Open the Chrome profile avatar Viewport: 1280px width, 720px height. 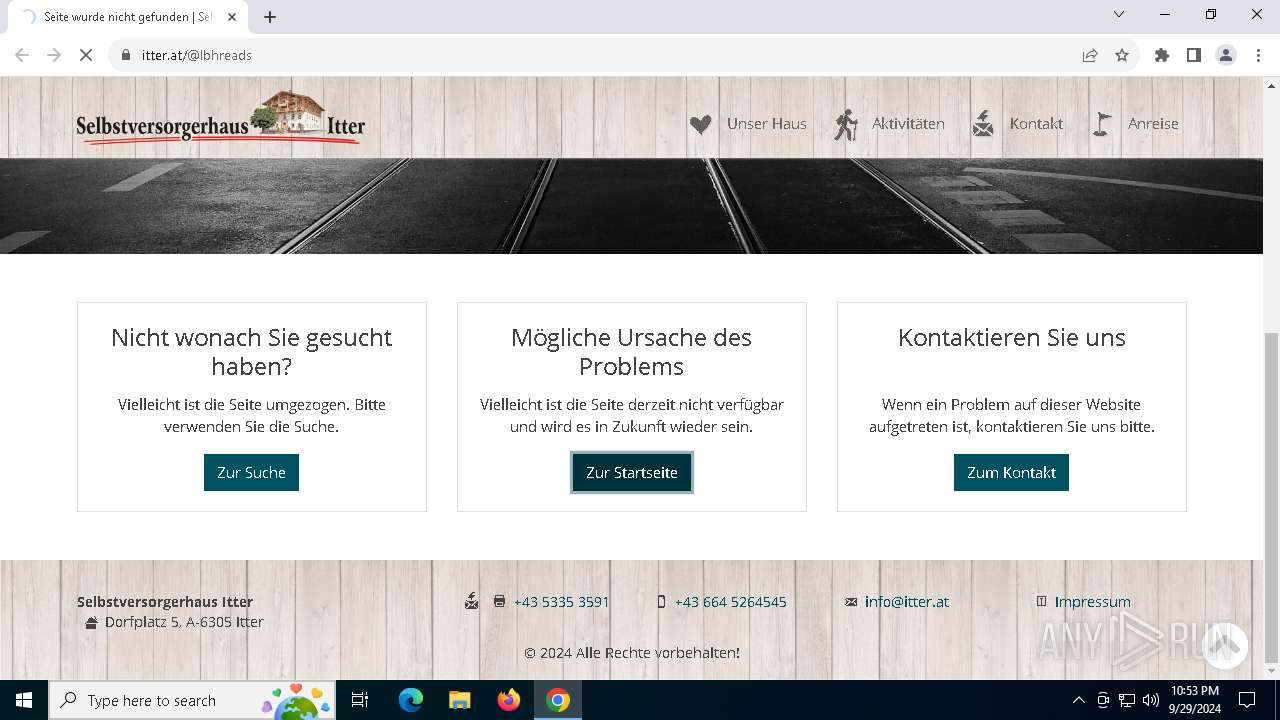(1226, 55)
